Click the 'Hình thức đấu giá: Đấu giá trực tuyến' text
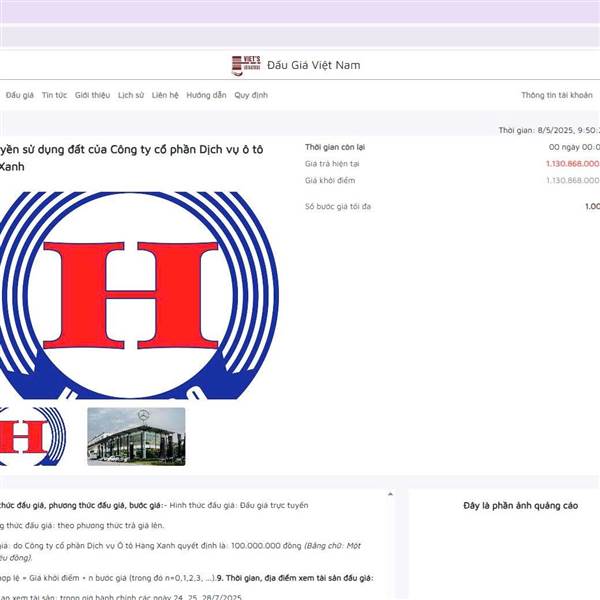Screen dimensions: 600x600 pos(239,505)
